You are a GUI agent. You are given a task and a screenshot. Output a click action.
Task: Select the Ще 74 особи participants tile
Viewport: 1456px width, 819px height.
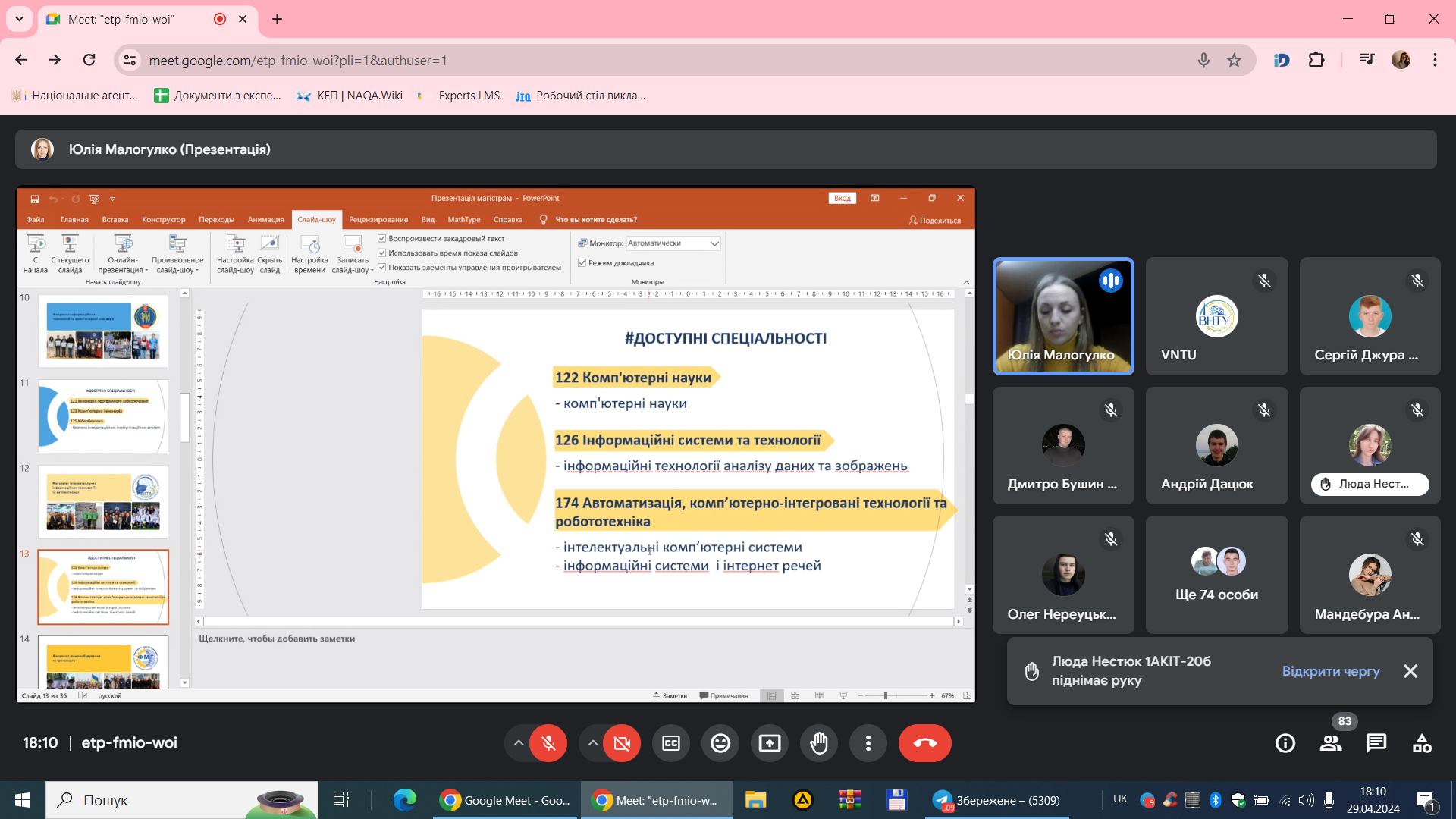point(1217,575)
